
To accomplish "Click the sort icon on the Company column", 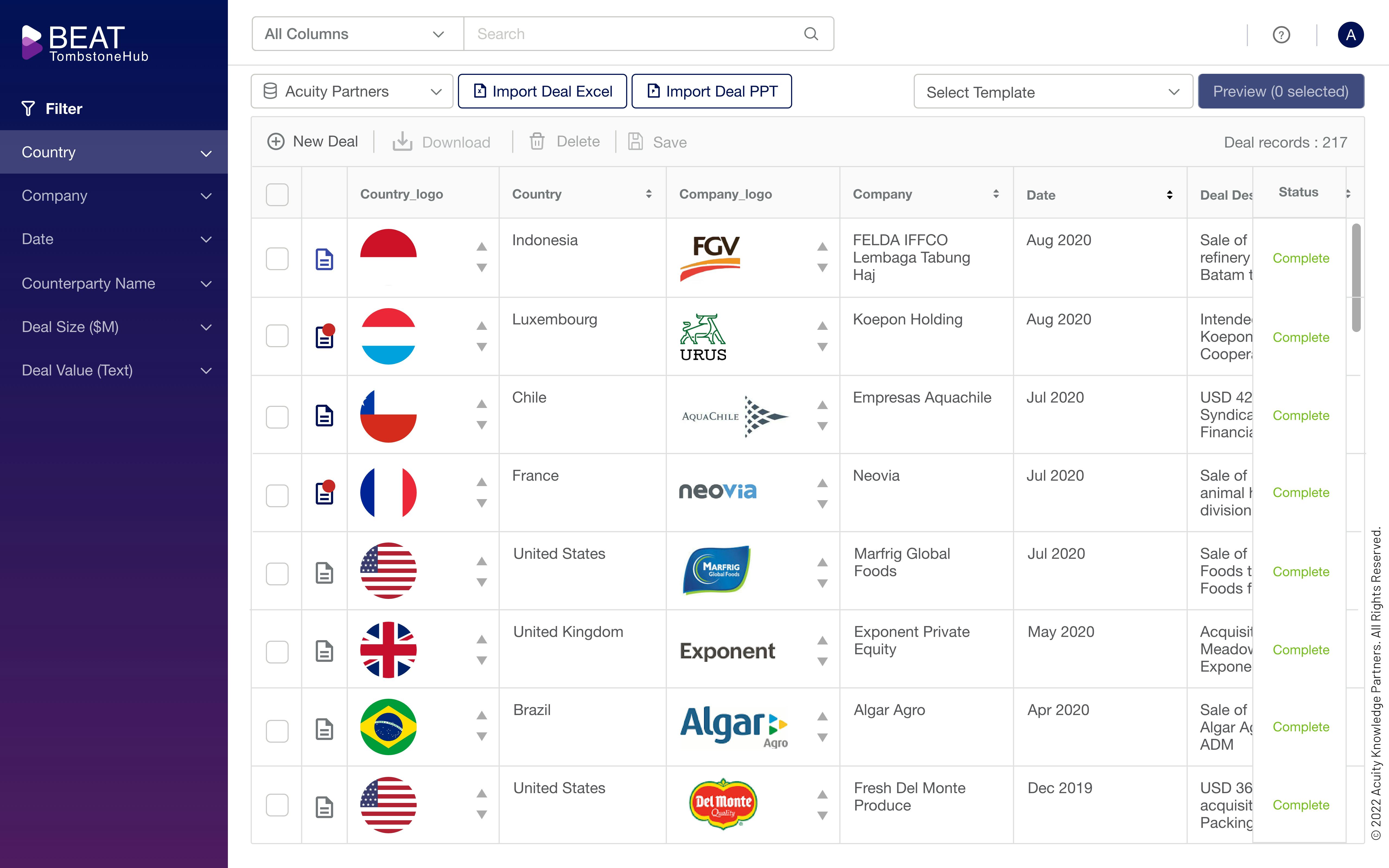I will 996,194.
